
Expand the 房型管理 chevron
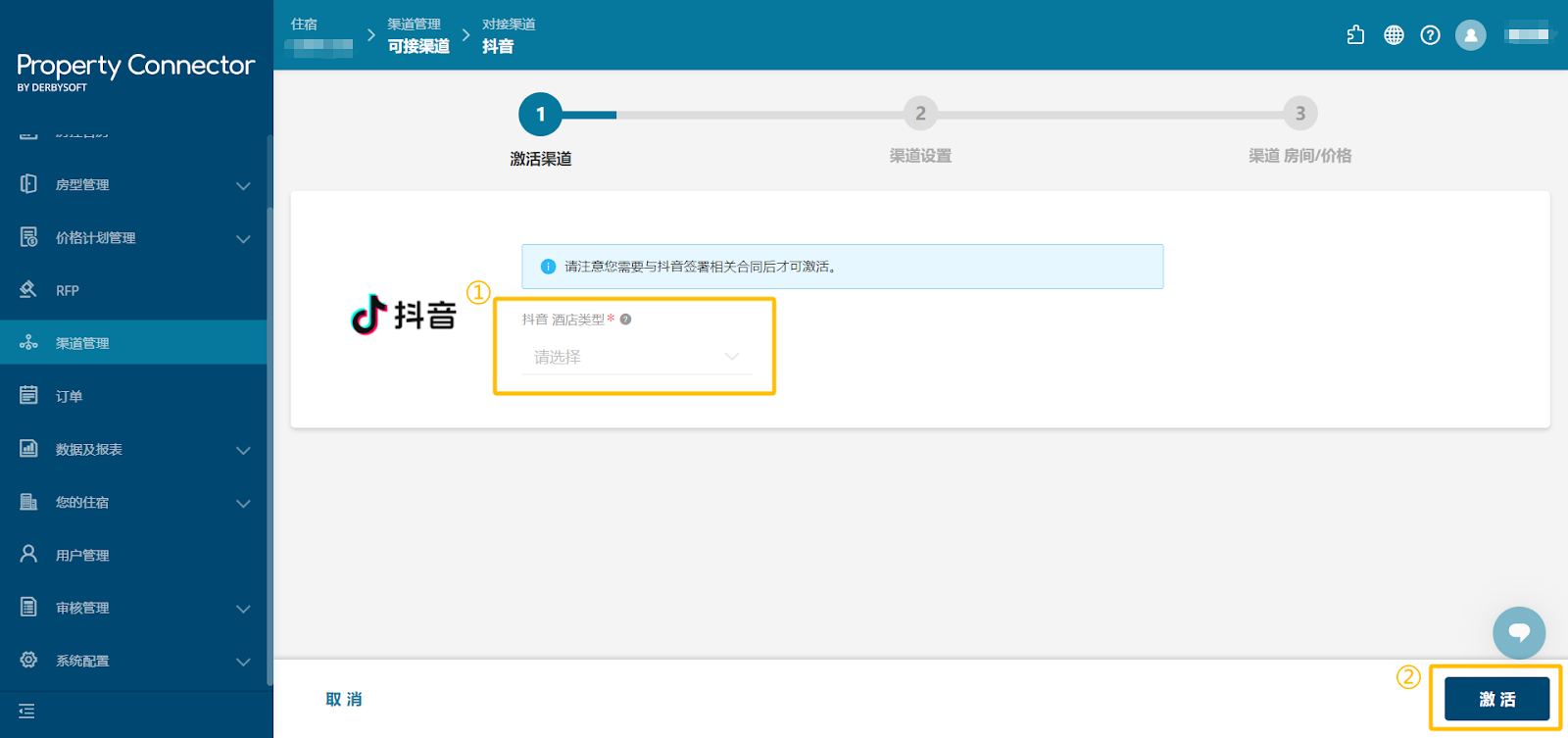243,185
